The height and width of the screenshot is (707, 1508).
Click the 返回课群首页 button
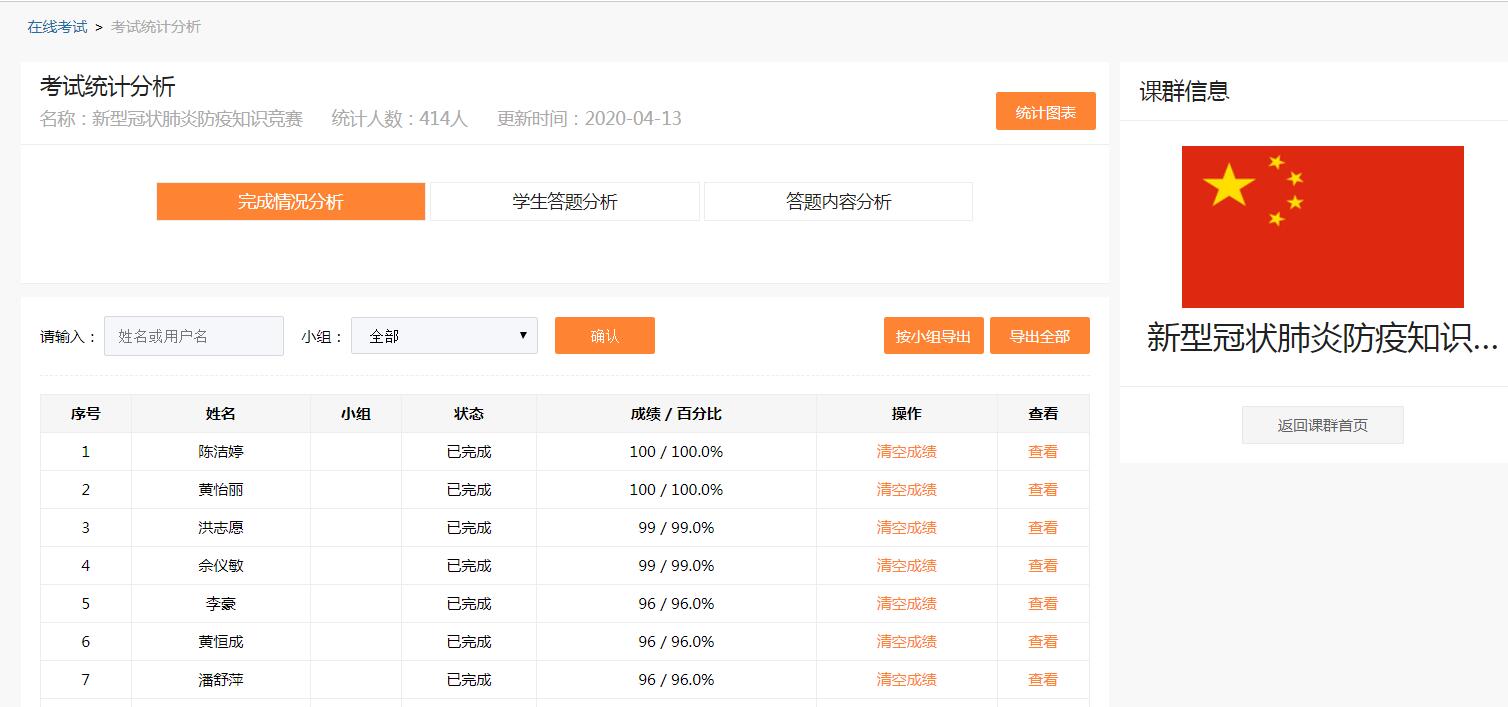click(x=1322, y=425)
